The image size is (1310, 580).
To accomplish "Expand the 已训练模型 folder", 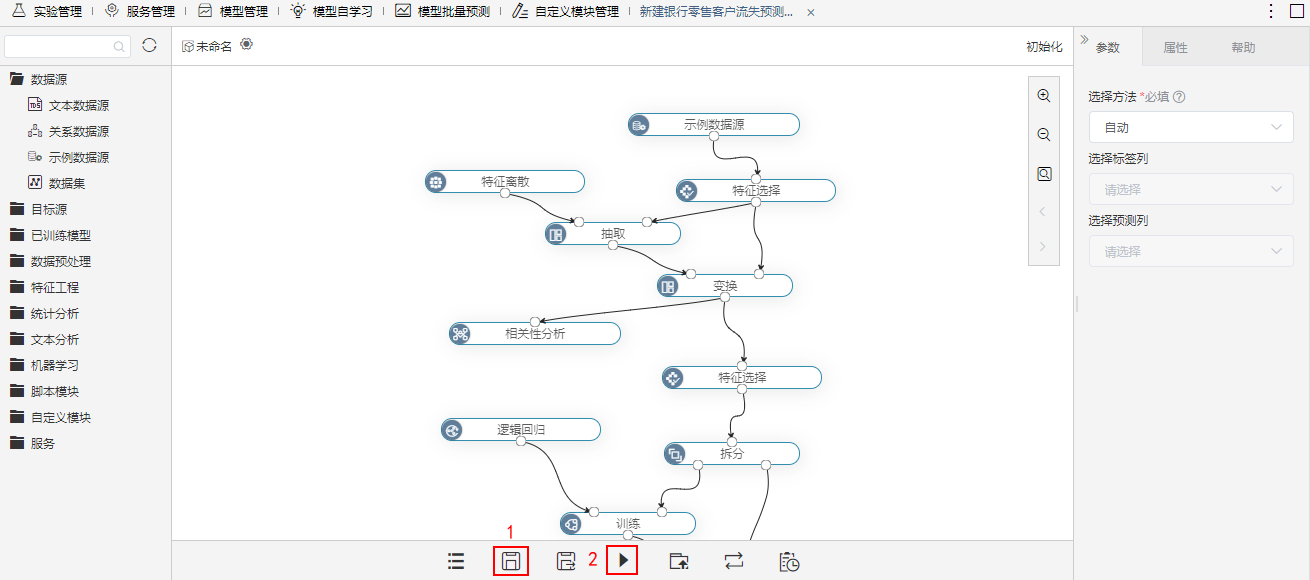I will coord(49,235).
